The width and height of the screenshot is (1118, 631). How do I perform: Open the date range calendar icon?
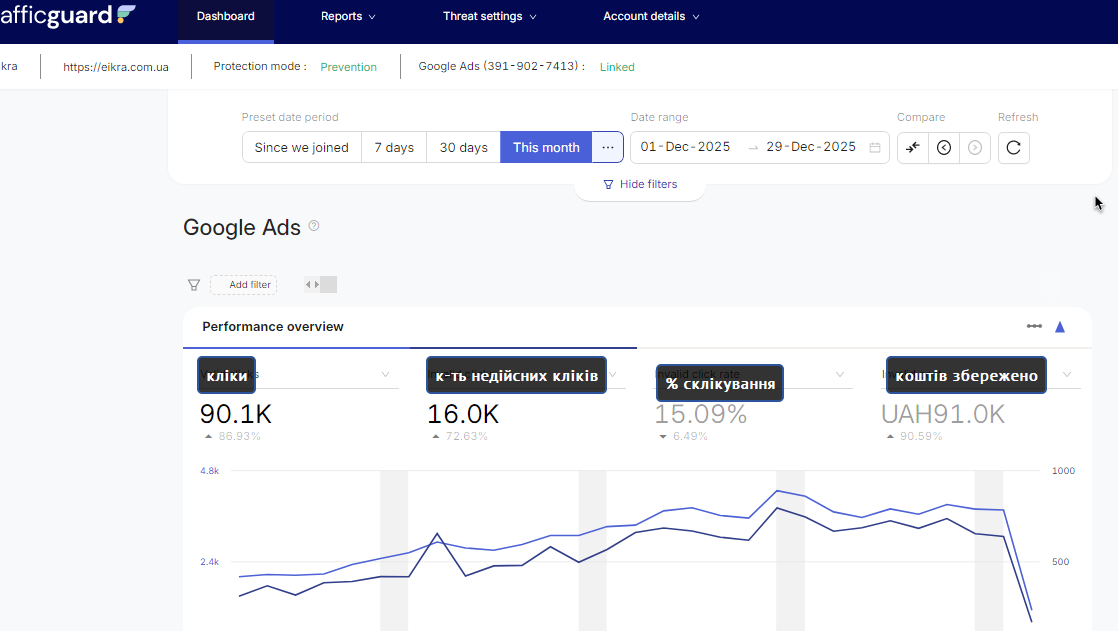(875, 148)
